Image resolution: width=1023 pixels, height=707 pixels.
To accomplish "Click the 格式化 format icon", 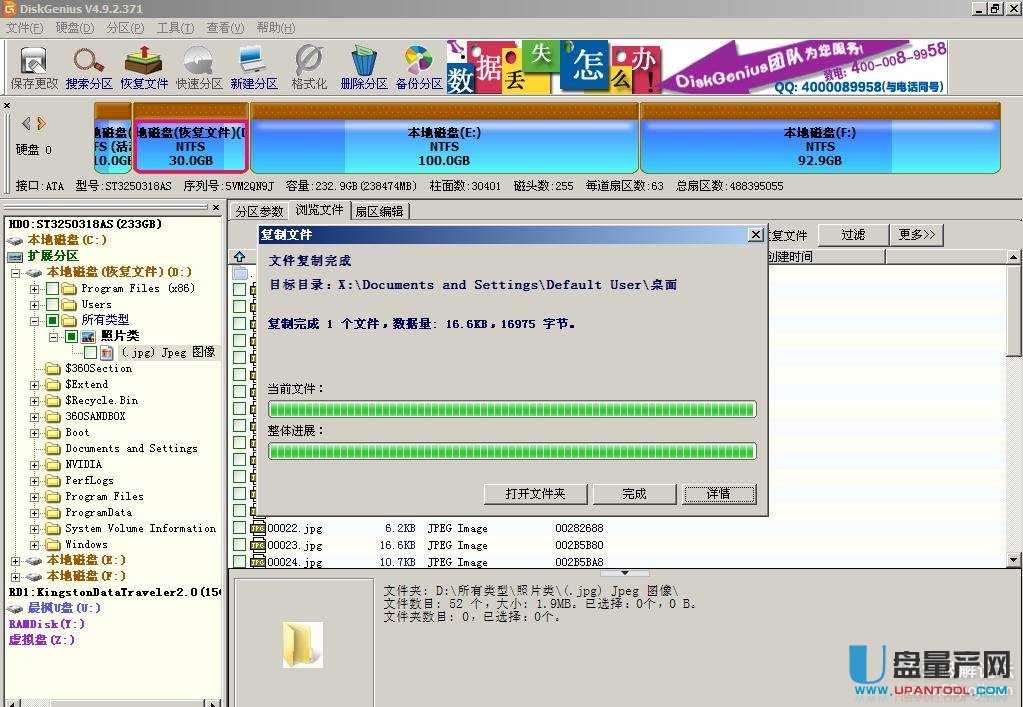I will (309, 66).
